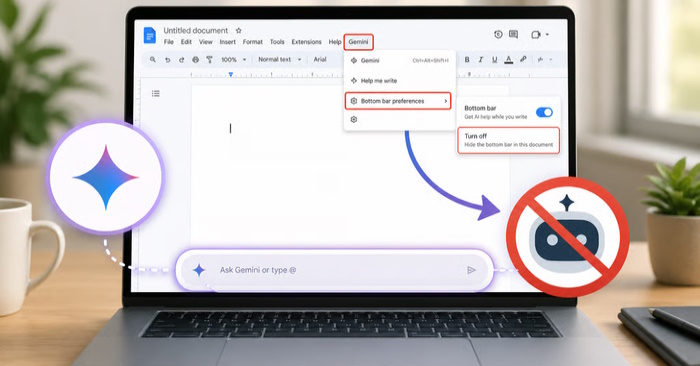
Task: Open the editing mode pencil dropdown
Action: 544,59
